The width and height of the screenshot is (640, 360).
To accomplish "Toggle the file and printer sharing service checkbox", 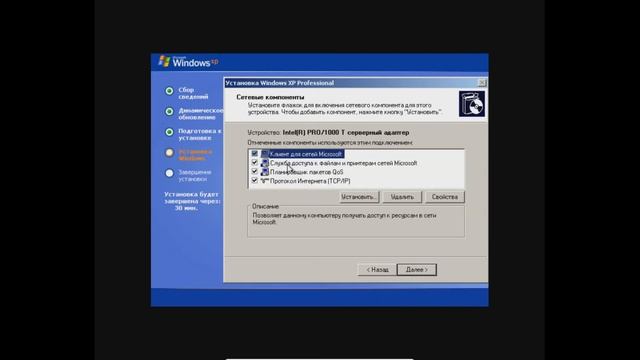I will (255, 163).
